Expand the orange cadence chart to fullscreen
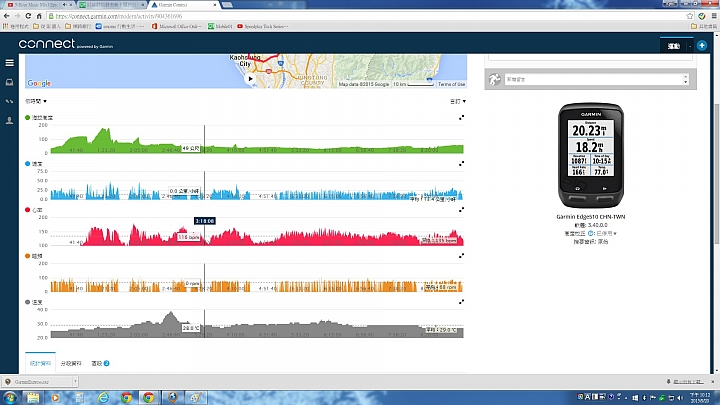Image resolution: width=720 pixels, height=405 pixels. point(461,256)
